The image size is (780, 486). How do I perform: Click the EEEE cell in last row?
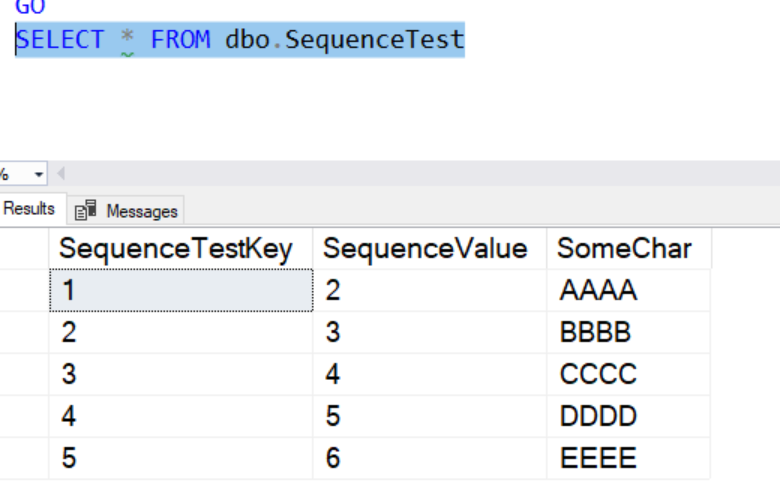598,458
